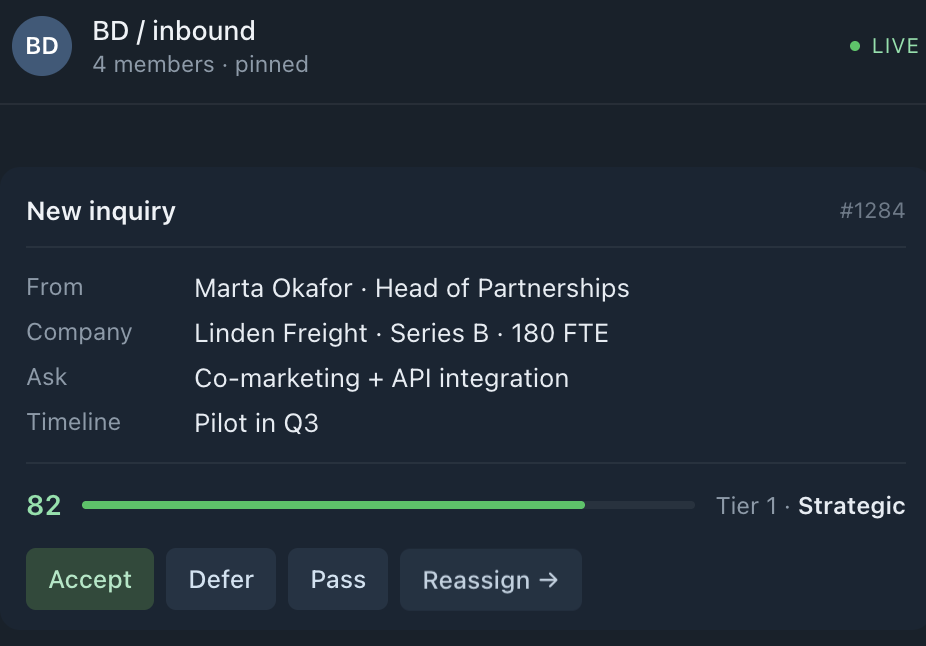Click the Tier 1 · Strategic label
Viewport: 926px width, 646px height.
pos(810,506)
